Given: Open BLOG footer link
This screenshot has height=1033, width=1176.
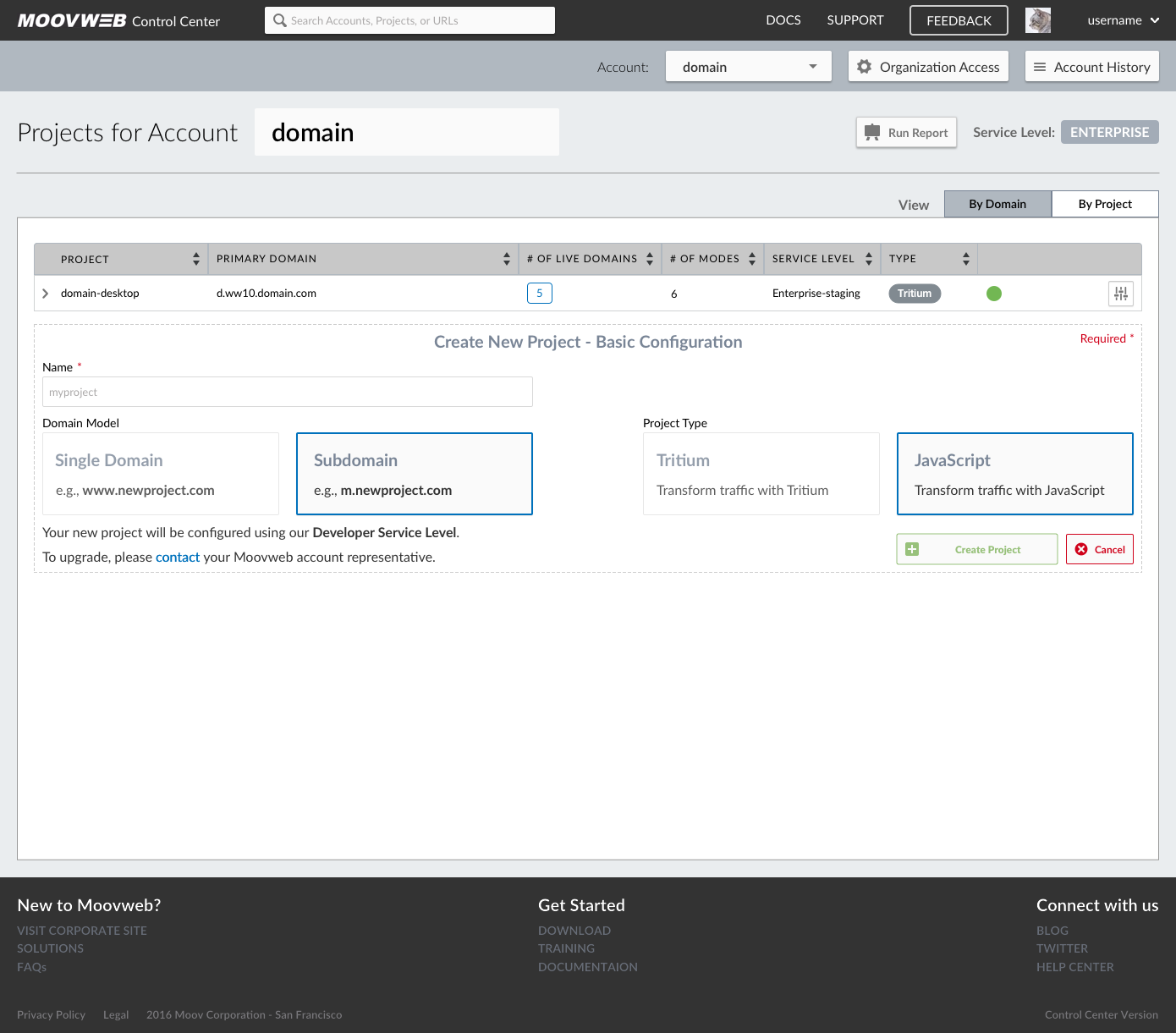Looking at the screenshot, I should coord(1052,931).
